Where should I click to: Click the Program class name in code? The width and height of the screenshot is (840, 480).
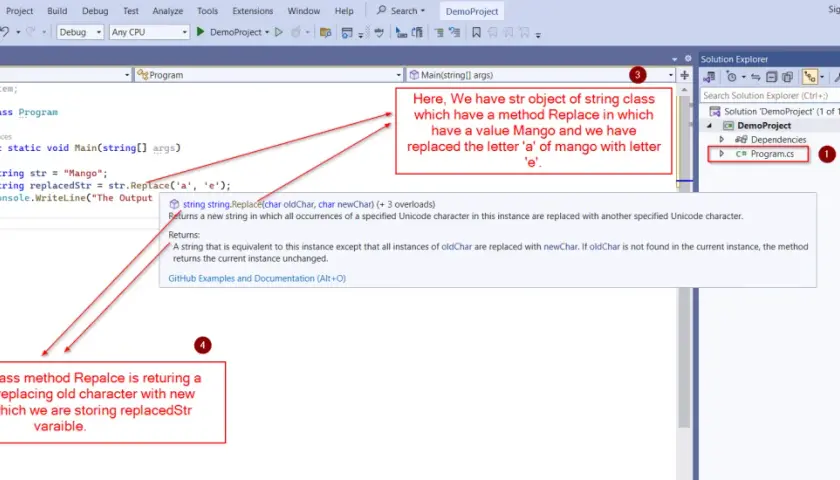coord(38,112)
